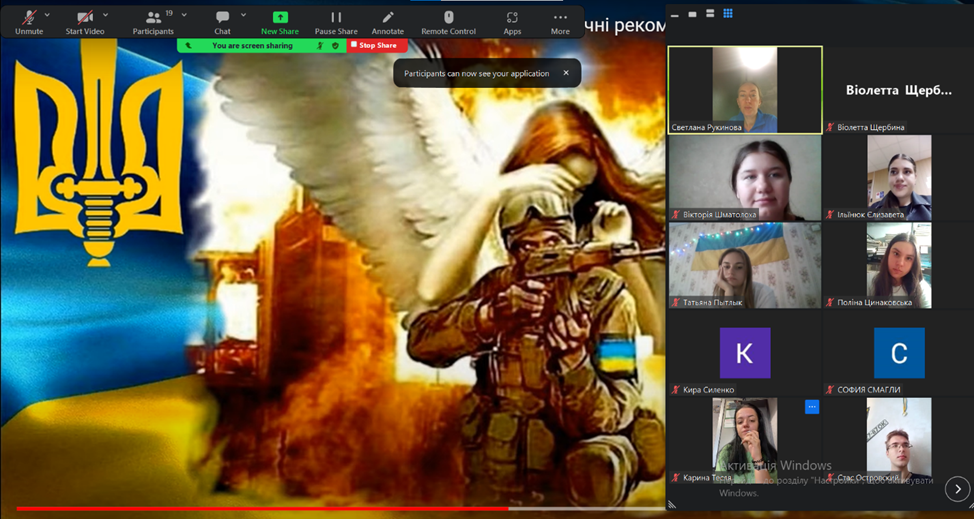Screen dimensions: 974x519
Task: Click the green phone icon on sharing bar
Action: click(188, 45)
